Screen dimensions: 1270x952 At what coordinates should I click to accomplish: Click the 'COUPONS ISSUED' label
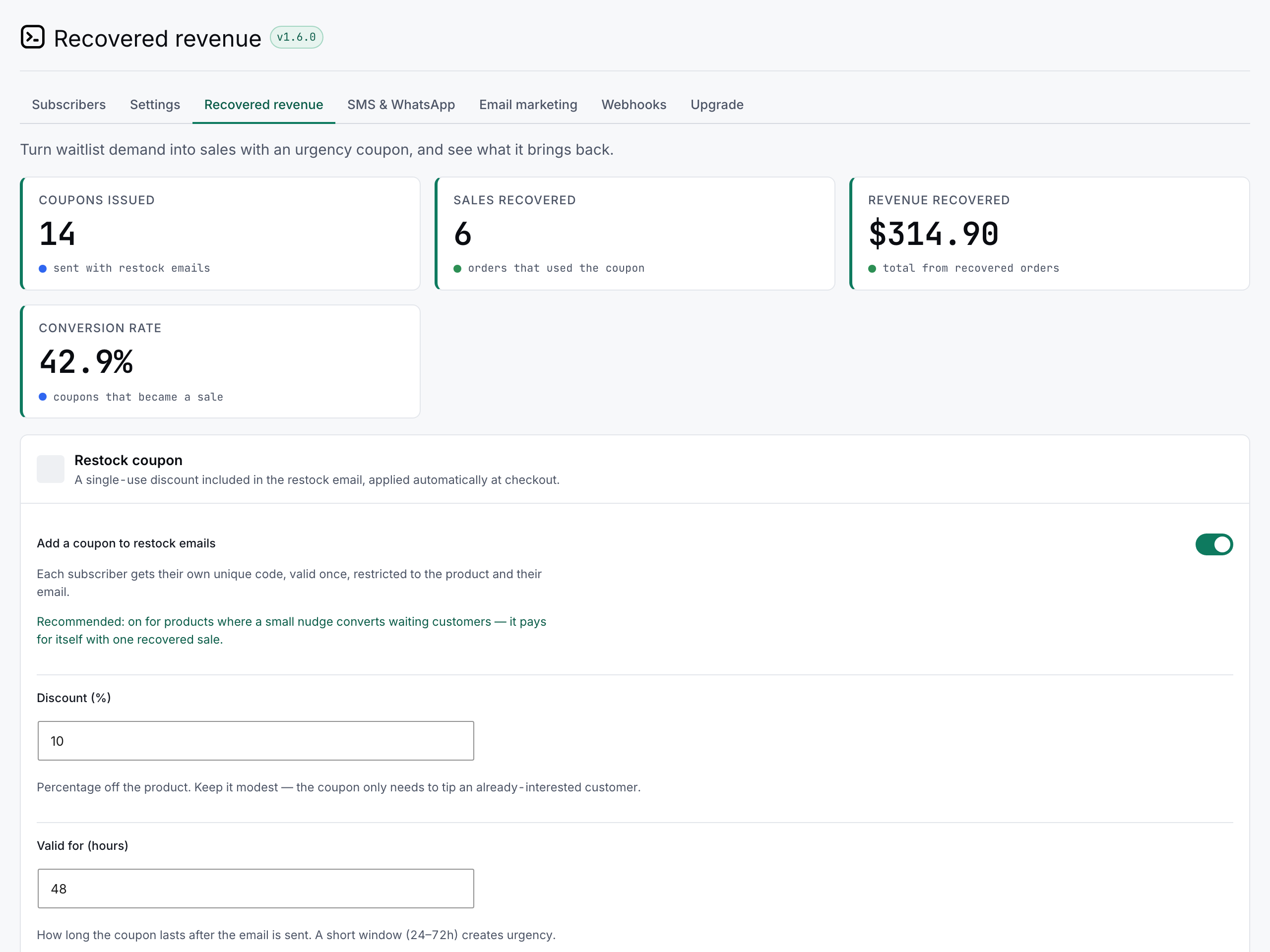coord(96,200)
